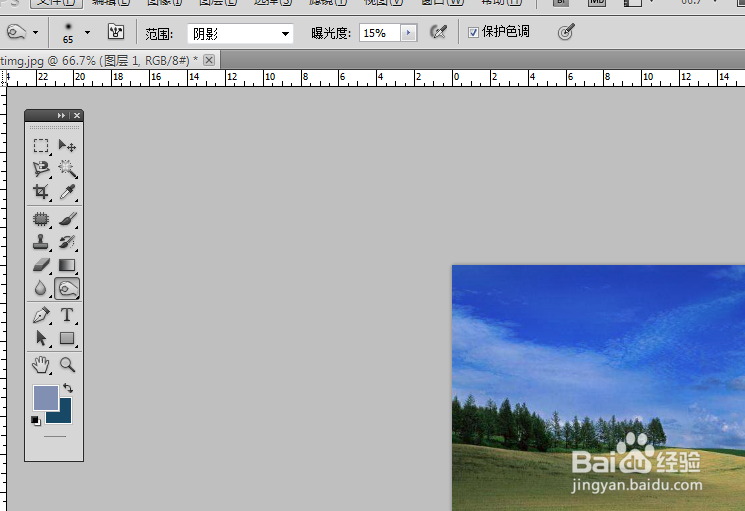Select the Zoom magnifier tool
Viewport: 745px width, 511px height.
click(67, 365)
